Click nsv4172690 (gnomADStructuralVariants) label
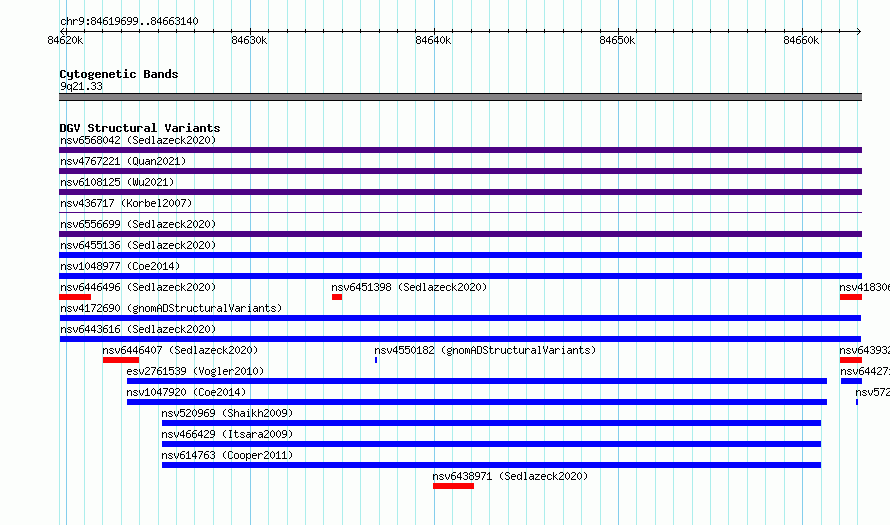The image size is (890, 525). click(x=171, y=308)
